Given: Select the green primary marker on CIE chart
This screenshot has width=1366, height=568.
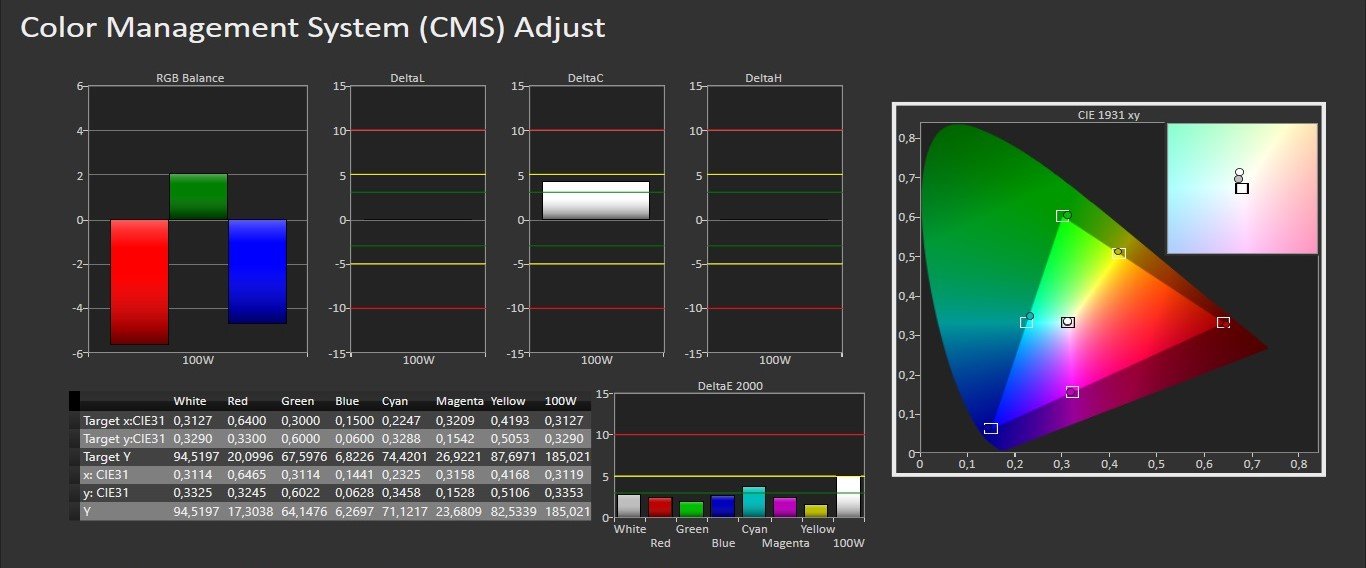Looking at the screenshot, I should [1063, 216].
